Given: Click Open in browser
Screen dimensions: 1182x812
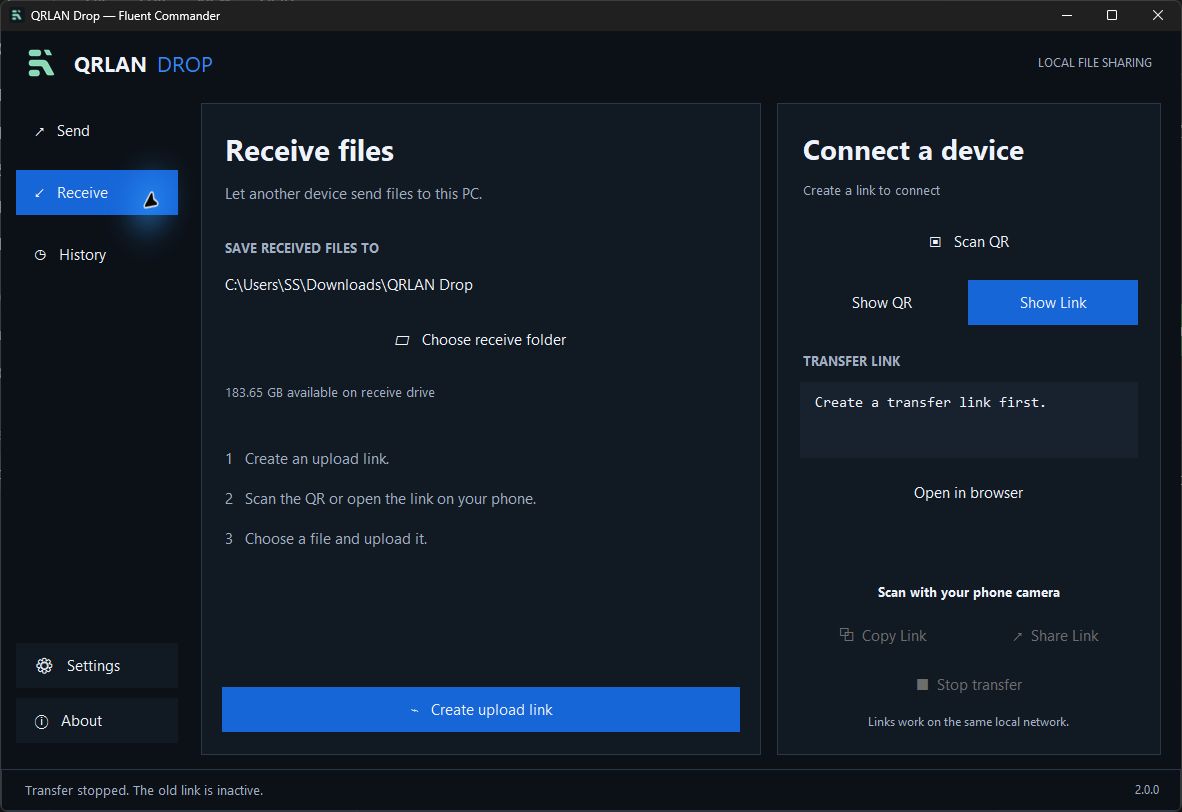Looking at the screenshot, I should coord(969,493).
